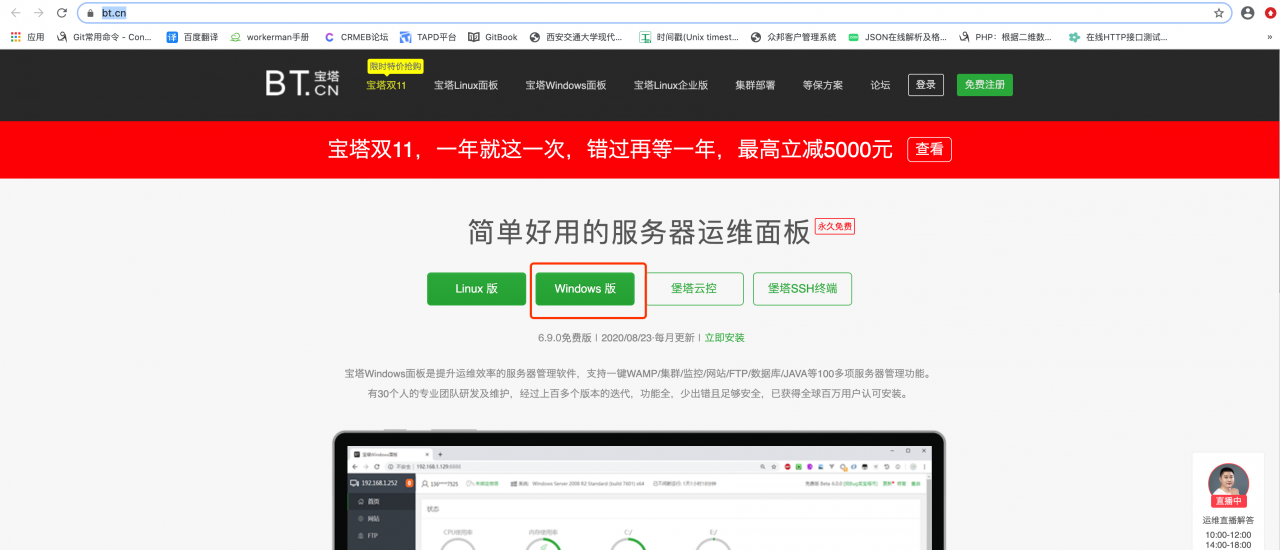Image resolution: width=1280 pixels, height=550 pixels.
Task: Open the 堡塔SSH终端 button
Action: 803,289
